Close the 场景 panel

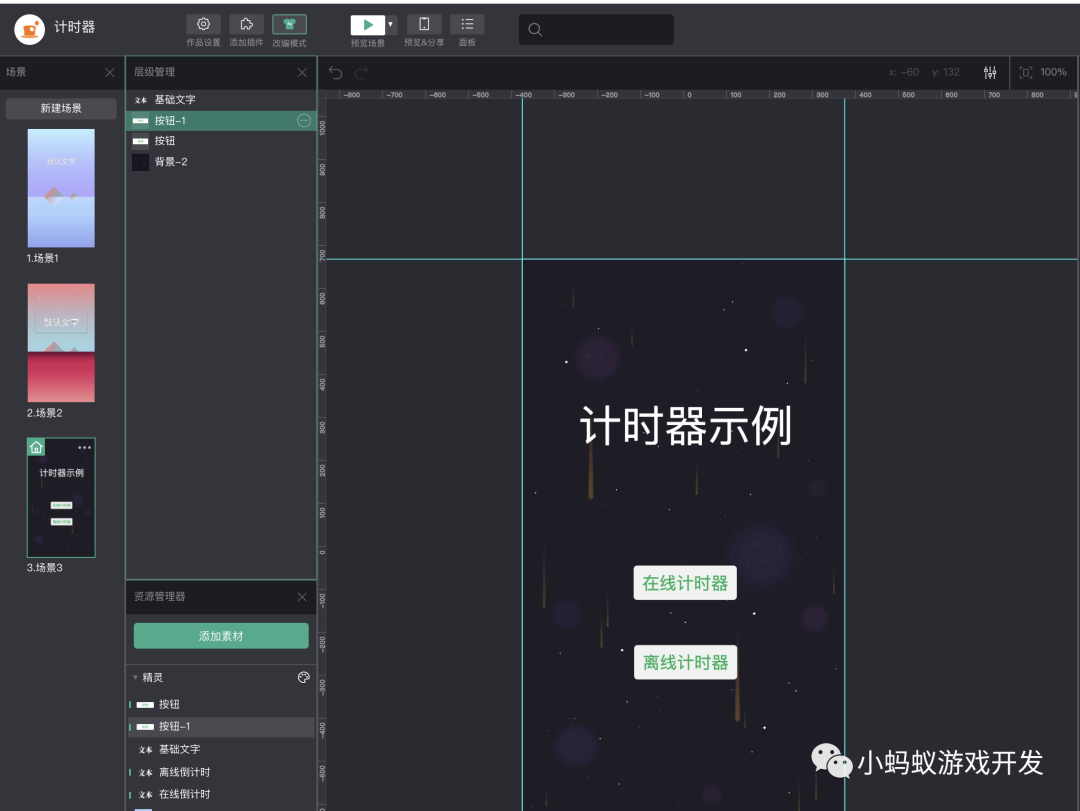tap(110, 72)
